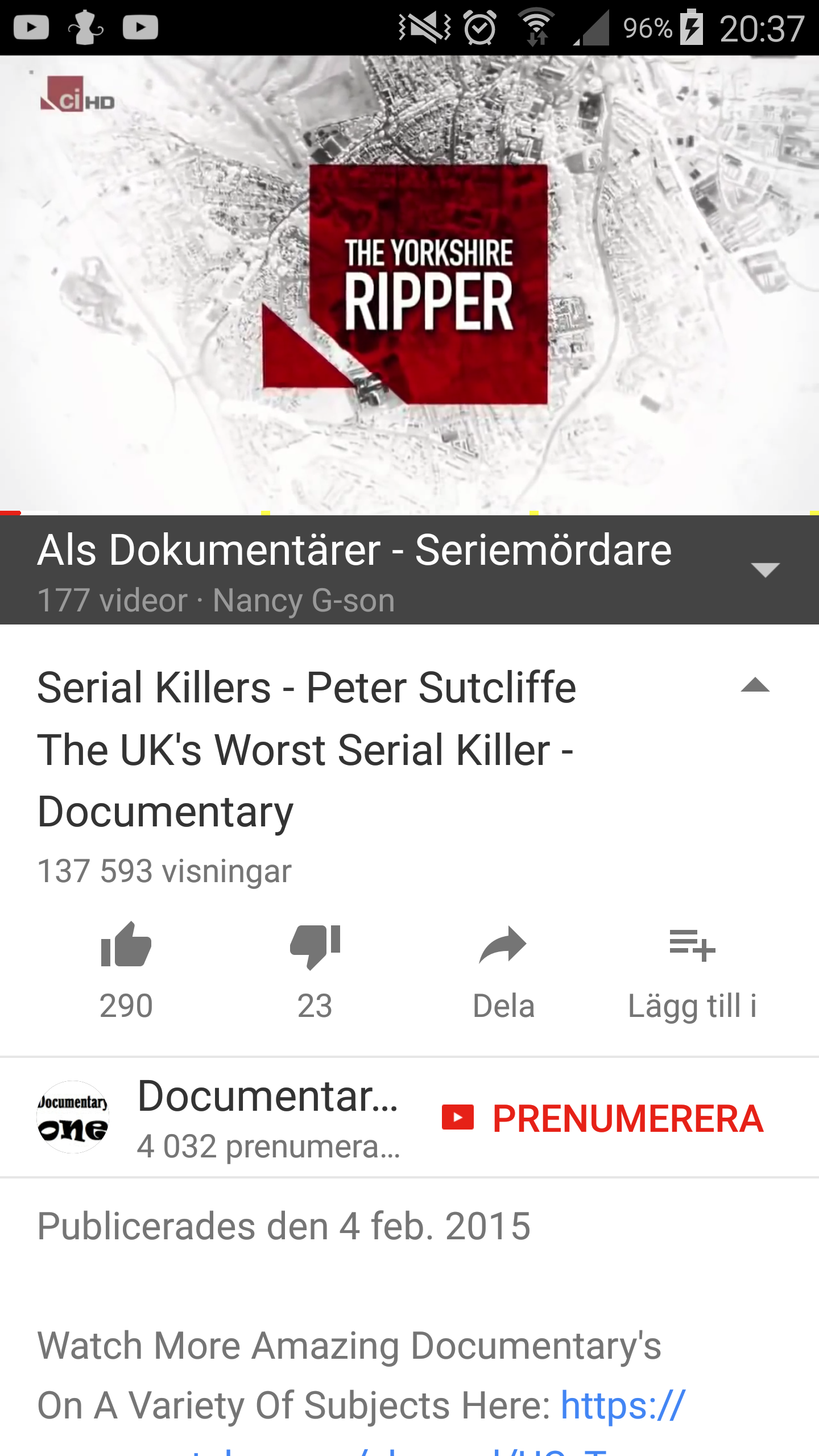
Task: Tap the thumbs down dislike icon
Action: [315, 946]
